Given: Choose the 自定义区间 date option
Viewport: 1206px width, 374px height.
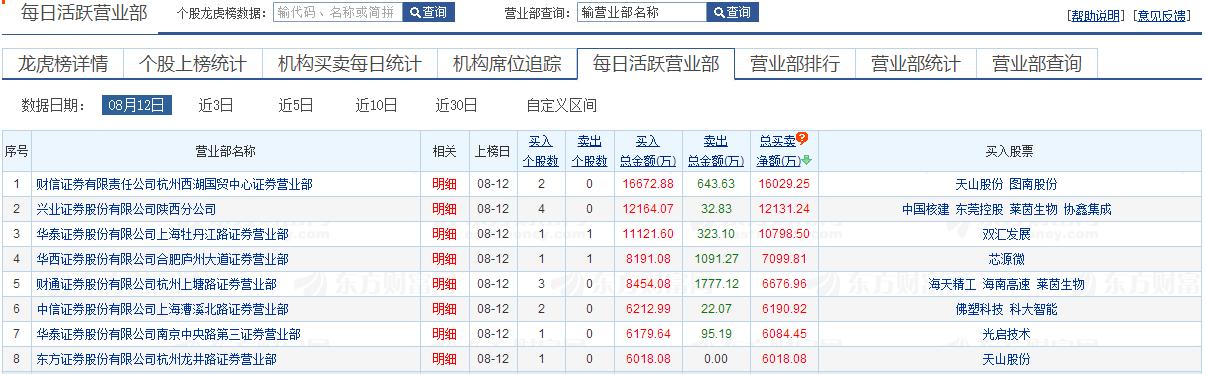Looking at the screenshot, I should click(561, 105).
